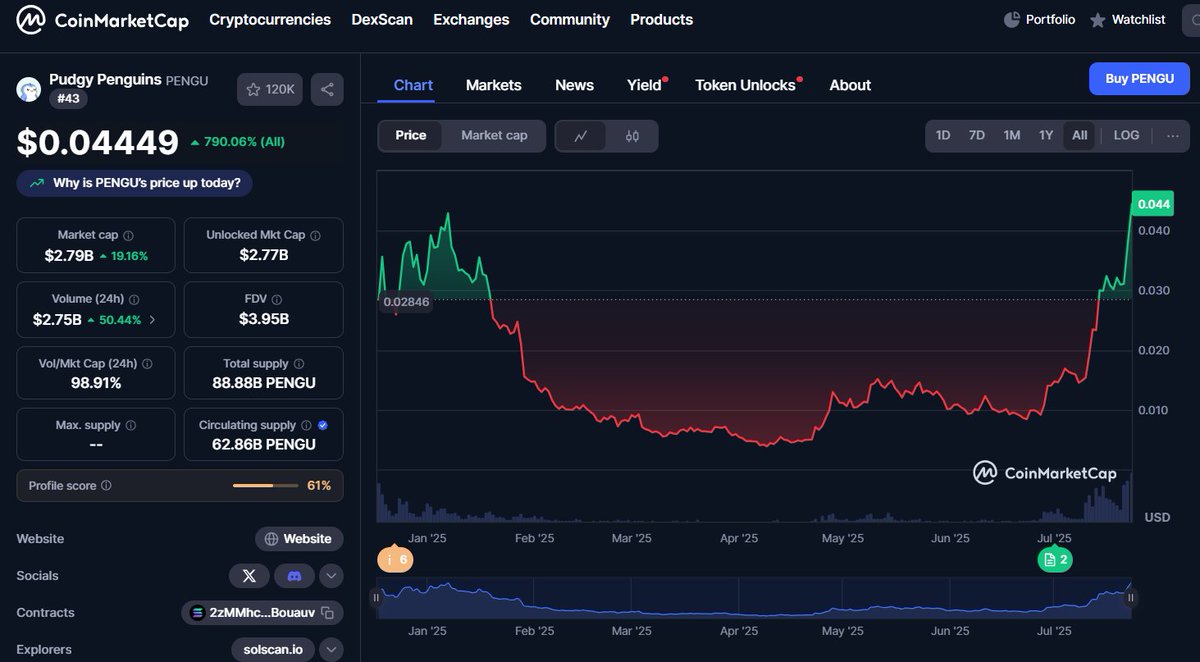Screen dimensions: 1200x662
Task: Grab left handle of range navigator
Action: (x=377, y=598)
